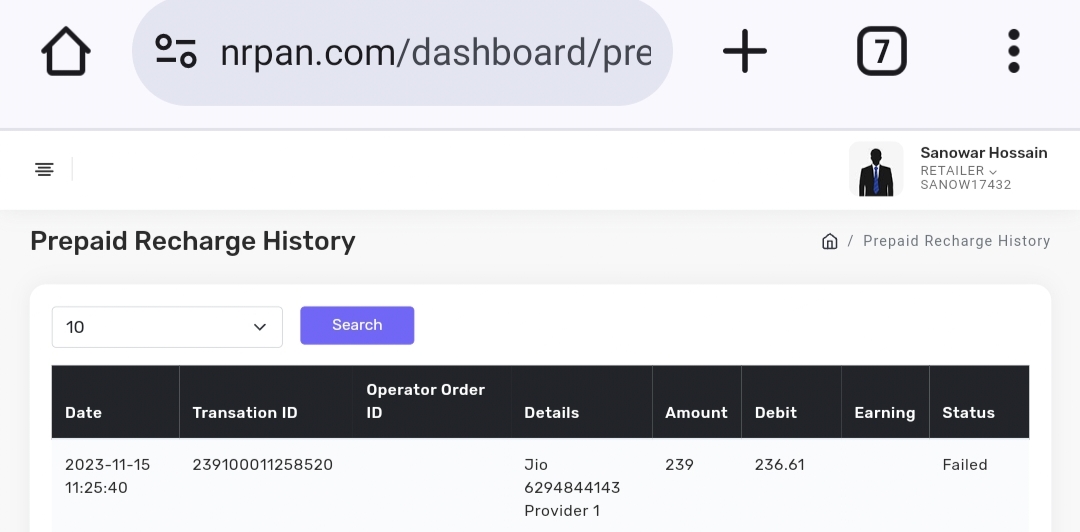Expand the RETAILER account dropdown
Viewport: 1080px width, 532px height.
click(958, 171)
